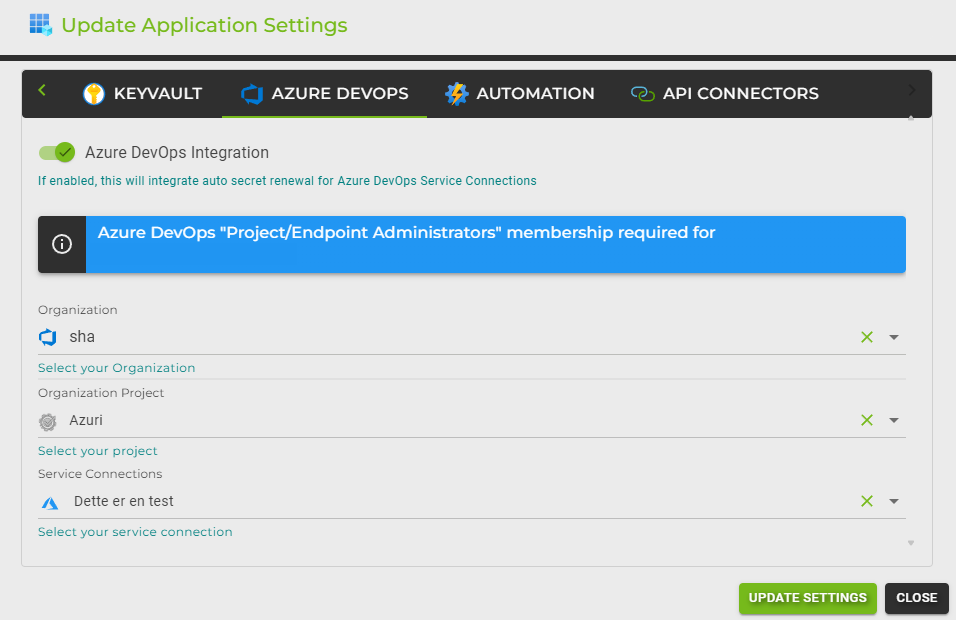
Task: Click the auto secret renewal description text
Action: [x=287, y=181]
